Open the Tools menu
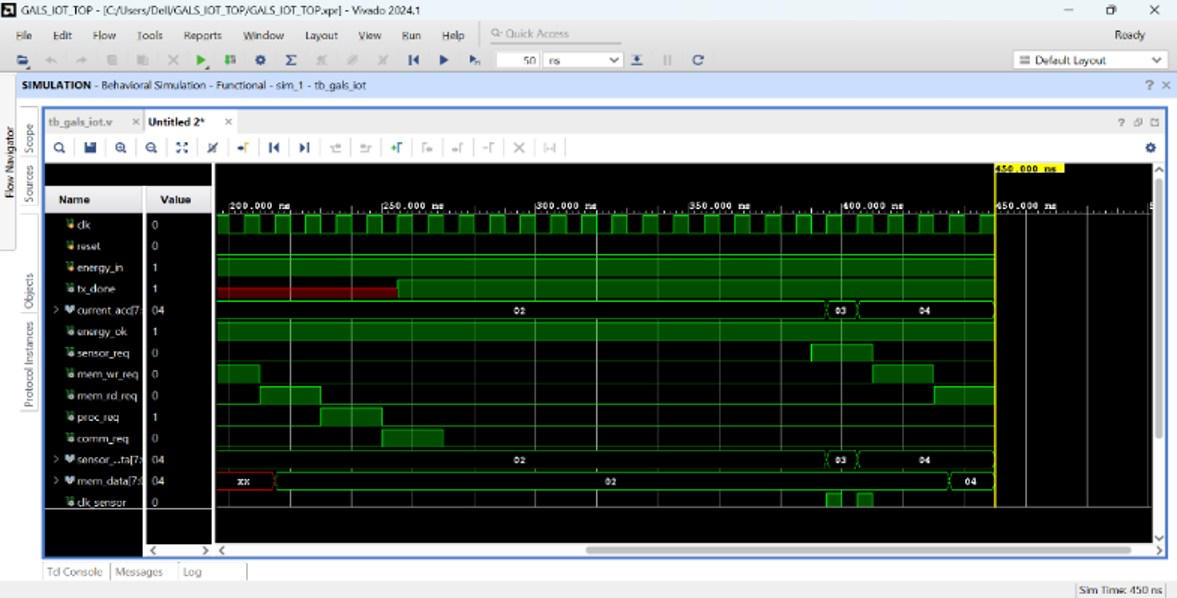Screen dimensions: 1177x598 pyautogui.click(x=149, y=35)
